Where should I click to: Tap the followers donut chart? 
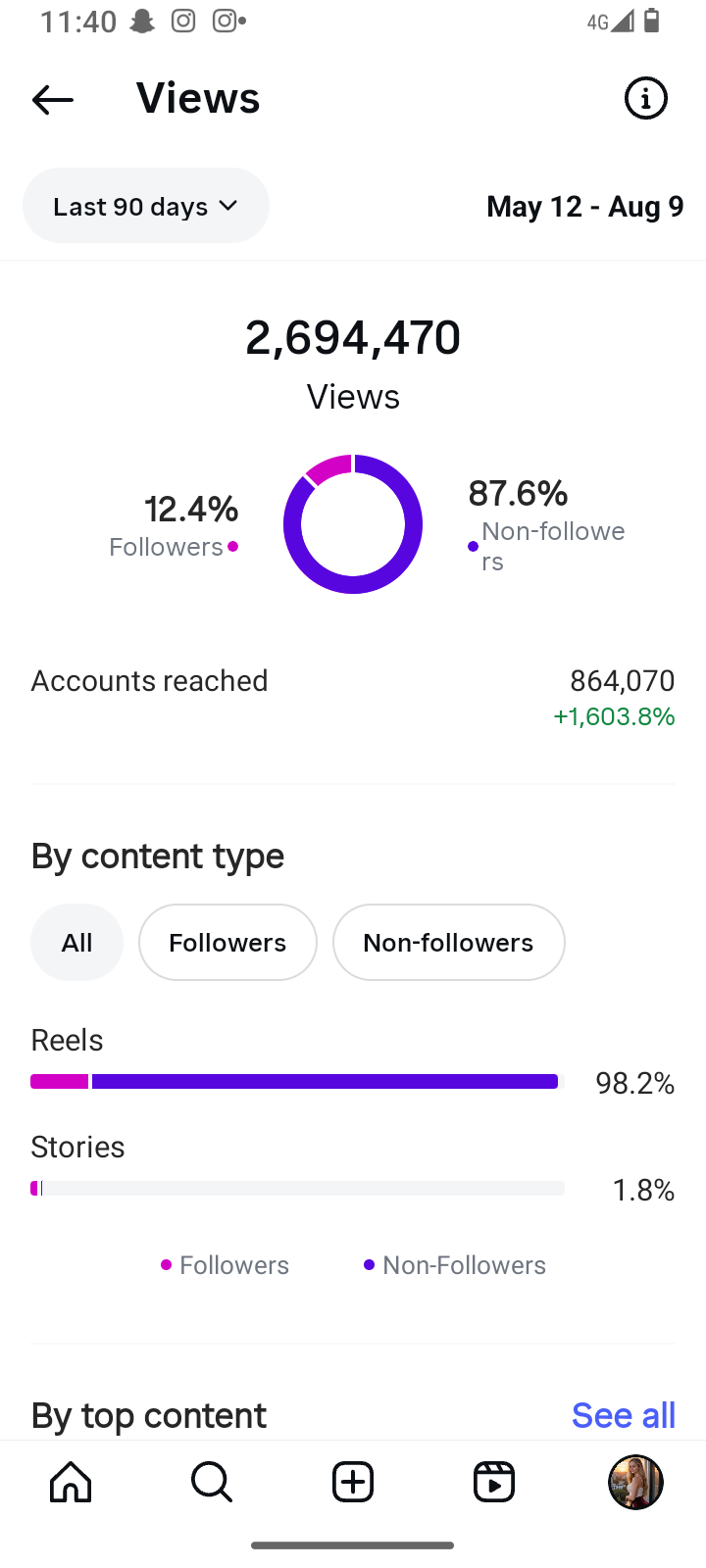point(353,524)
